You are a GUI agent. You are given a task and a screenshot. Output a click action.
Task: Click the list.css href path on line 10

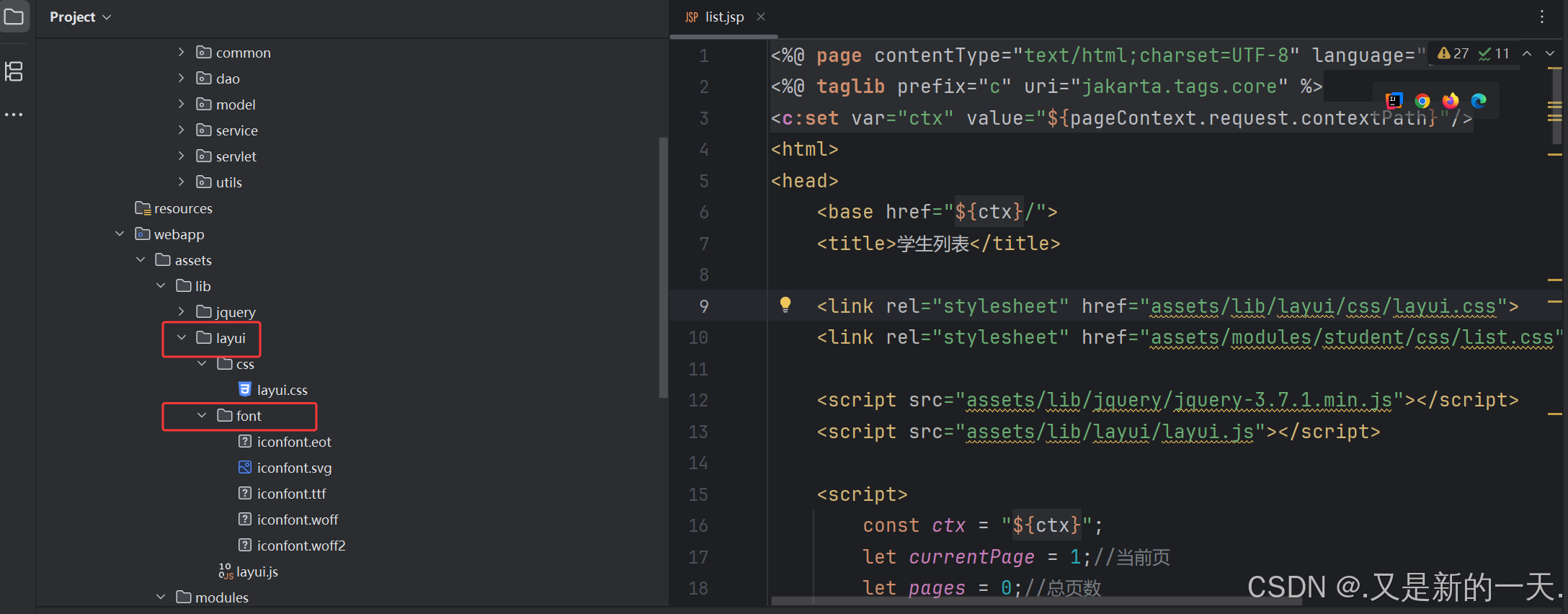[1352, 337]
